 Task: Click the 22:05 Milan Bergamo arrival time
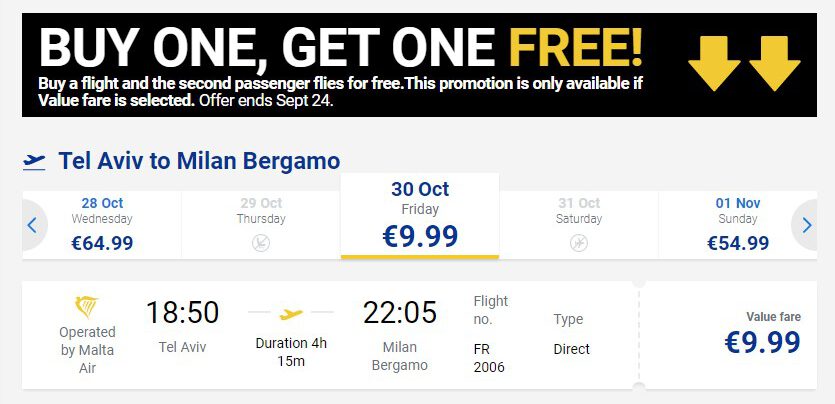(399, 312)
